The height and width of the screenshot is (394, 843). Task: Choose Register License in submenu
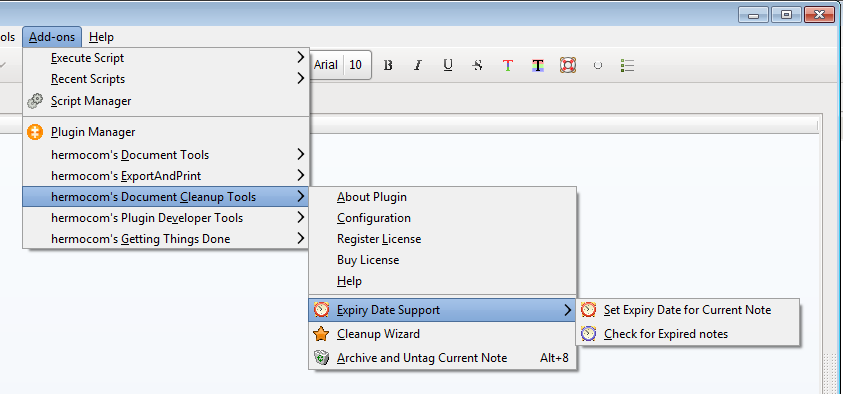442,239
